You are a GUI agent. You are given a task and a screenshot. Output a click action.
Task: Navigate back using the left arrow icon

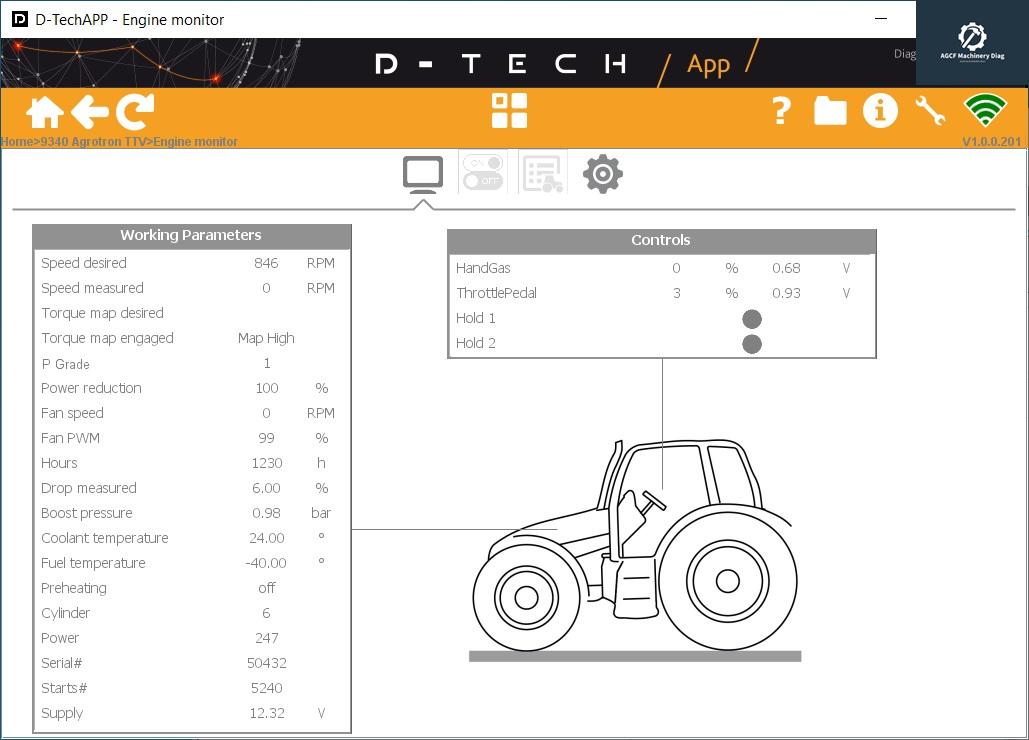click(x=89, y=111)
